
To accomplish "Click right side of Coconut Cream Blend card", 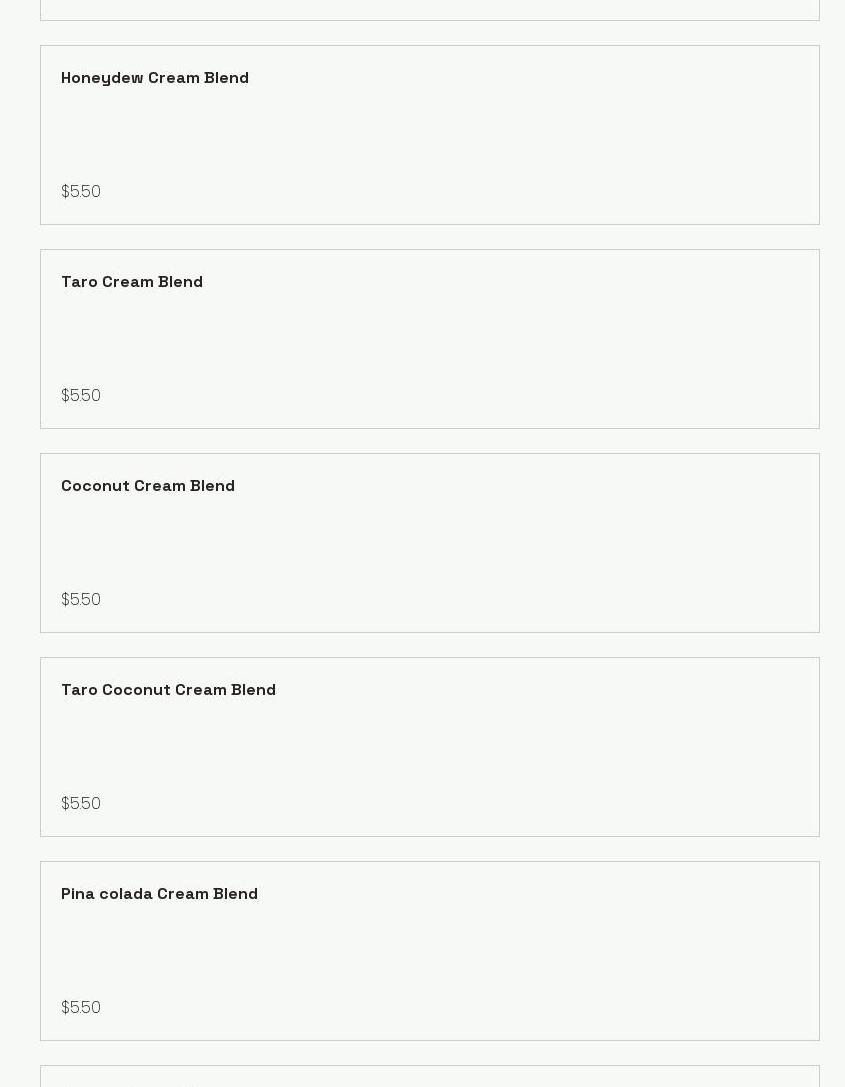I will [x=720, y=543].
